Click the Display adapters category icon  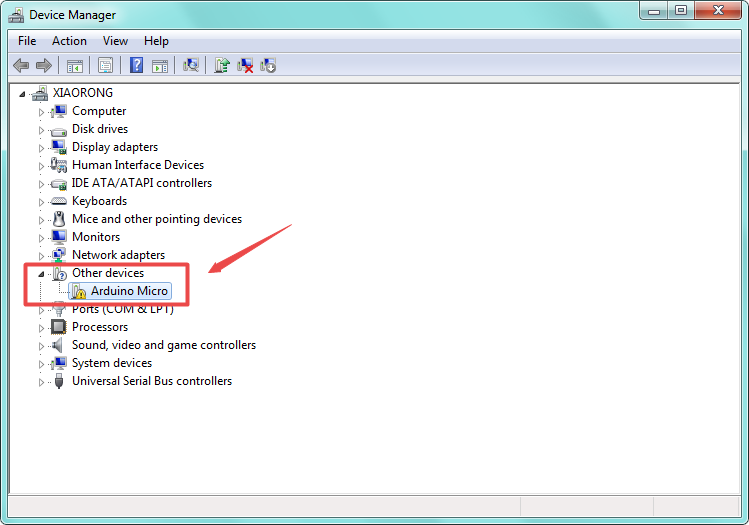(x=59, y=147)
